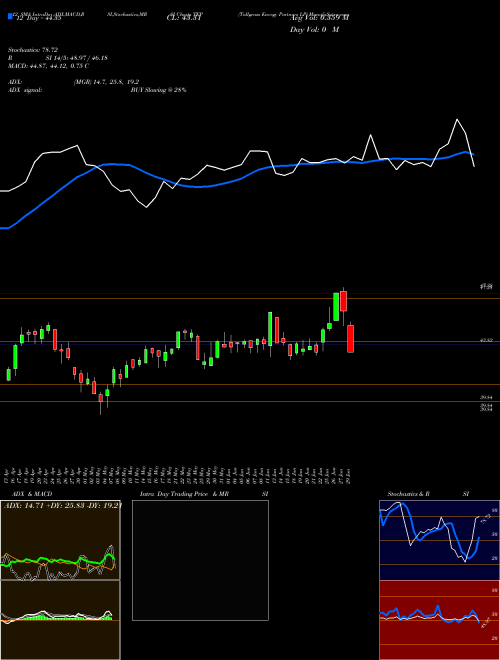Viewport: 500px width, 660px height.
Task: Select the BUY signal text
Action: pos(159,90)
